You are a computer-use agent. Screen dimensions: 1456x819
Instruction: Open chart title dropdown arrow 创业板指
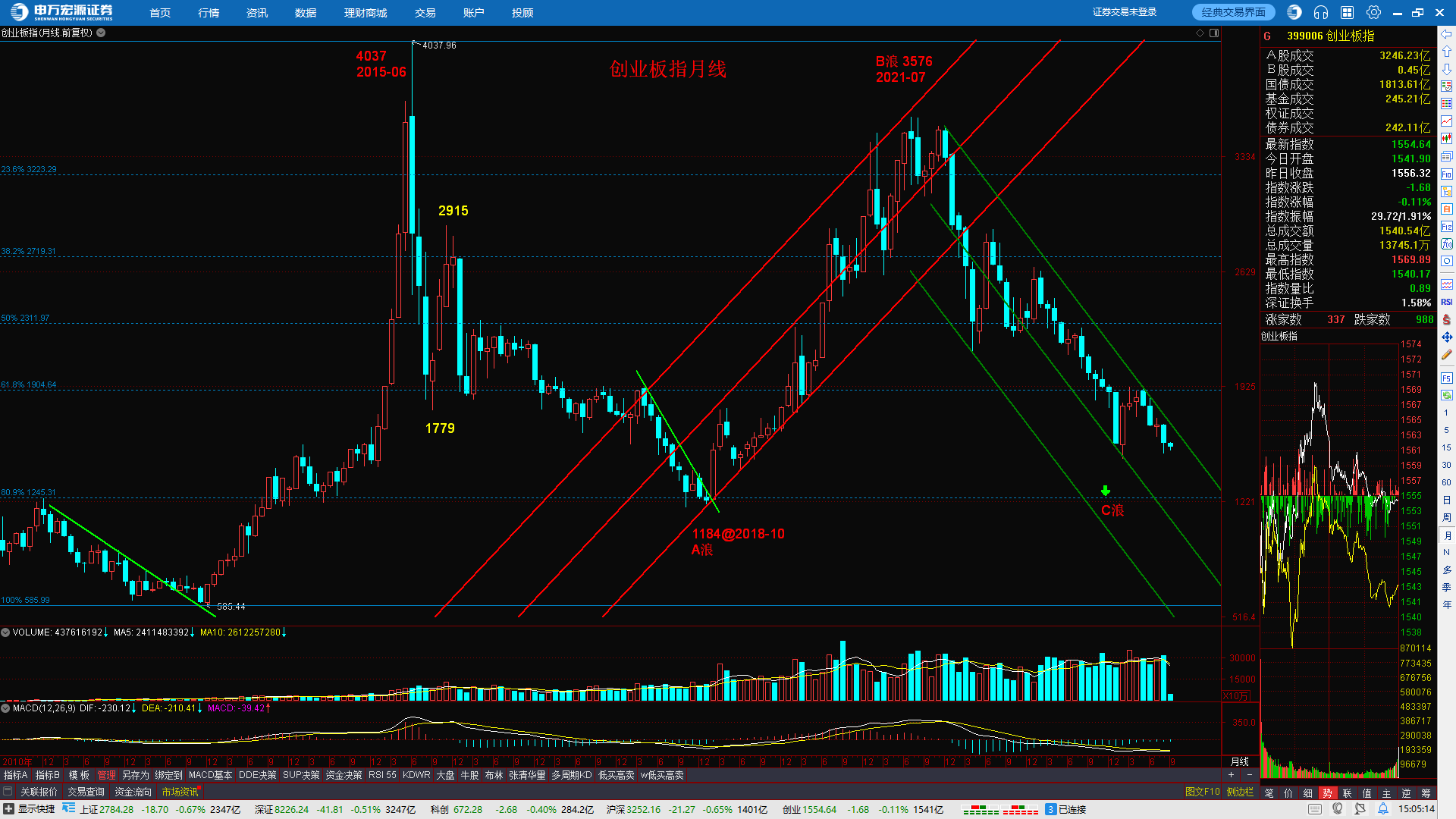[x=101, y=33]
